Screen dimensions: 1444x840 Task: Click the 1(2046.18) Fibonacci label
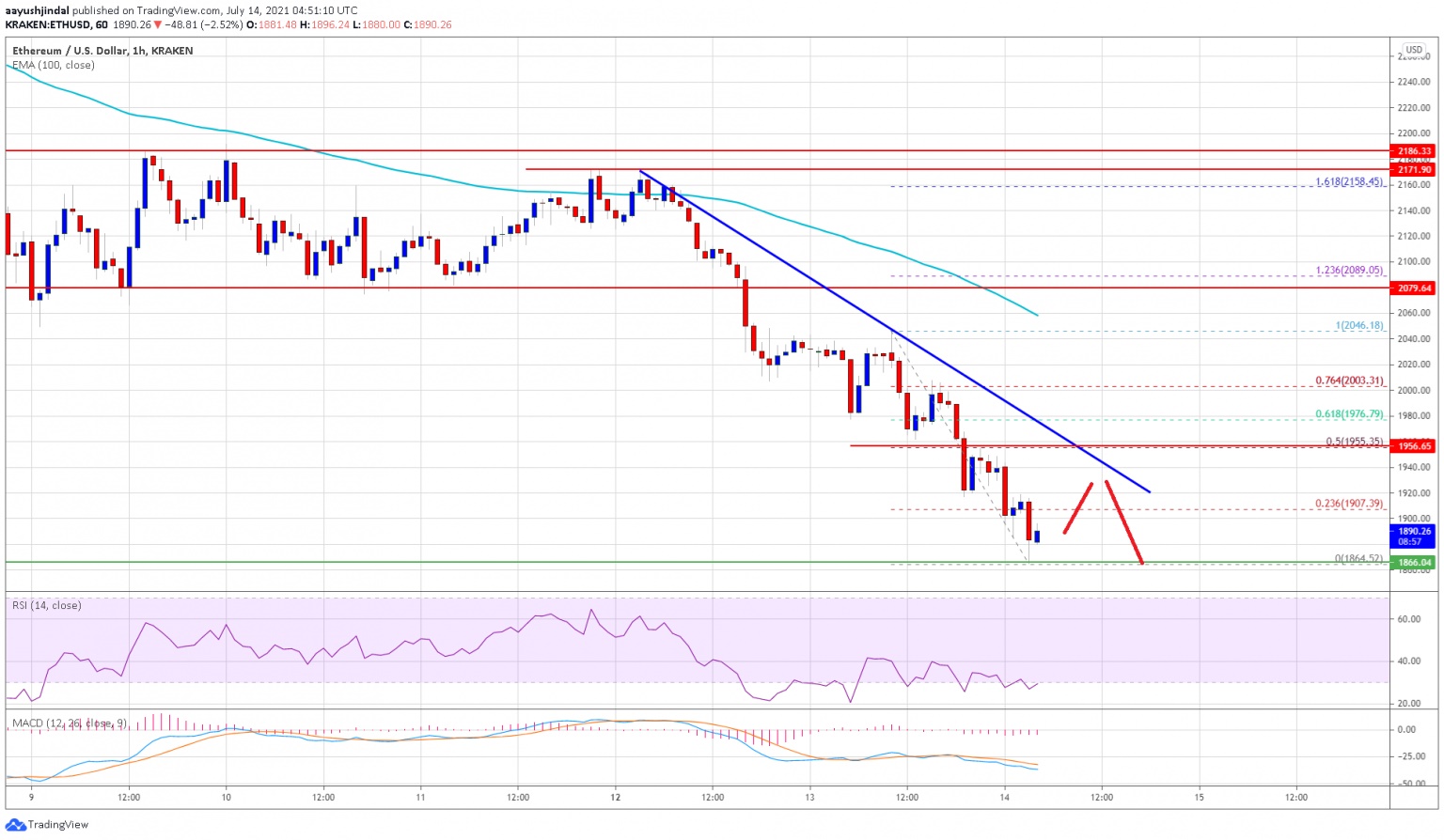[x=1359, y=326]
